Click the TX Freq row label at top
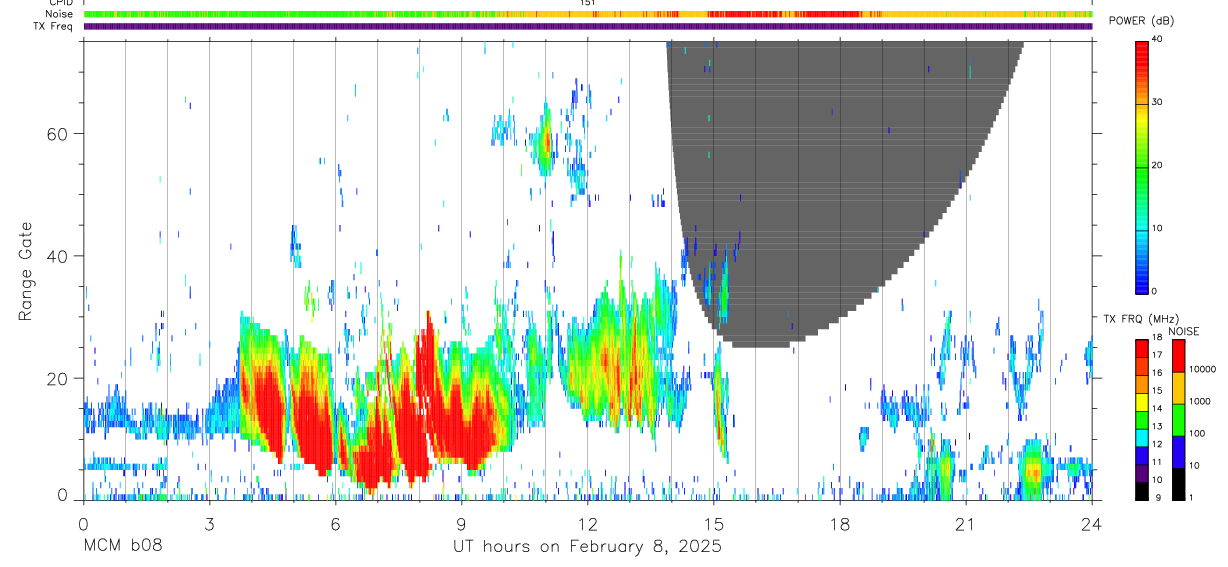 pyautogui.click(x=54, y=26)
